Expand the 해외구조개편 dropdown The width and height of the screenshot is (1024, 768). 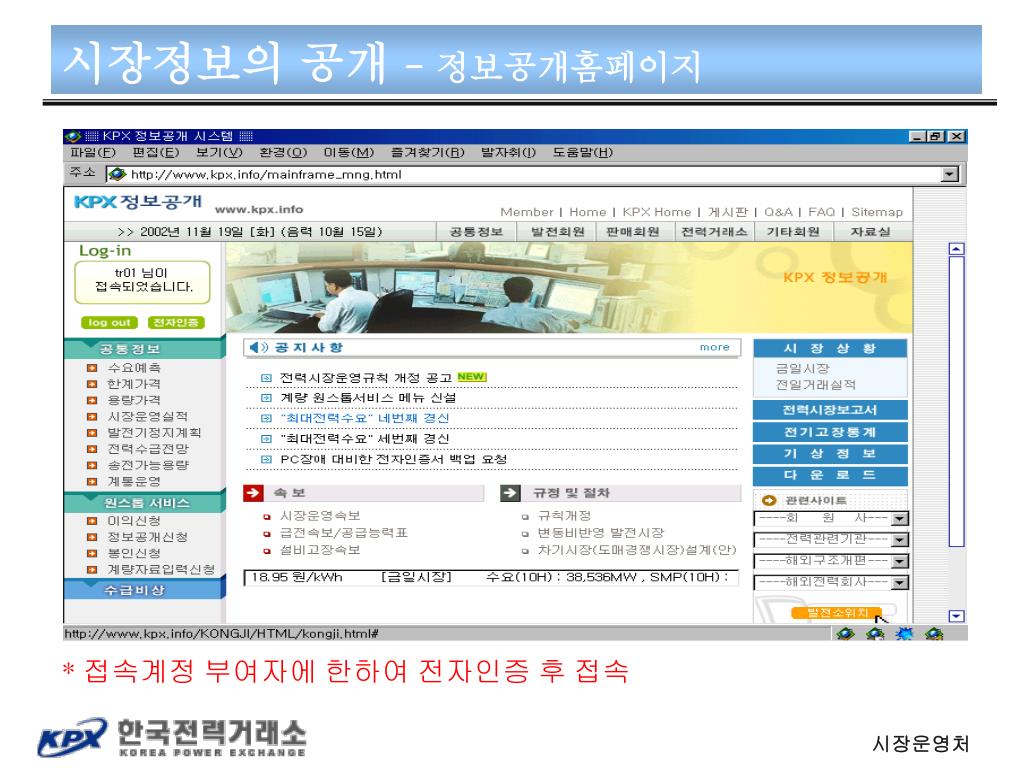coord(900,561)
